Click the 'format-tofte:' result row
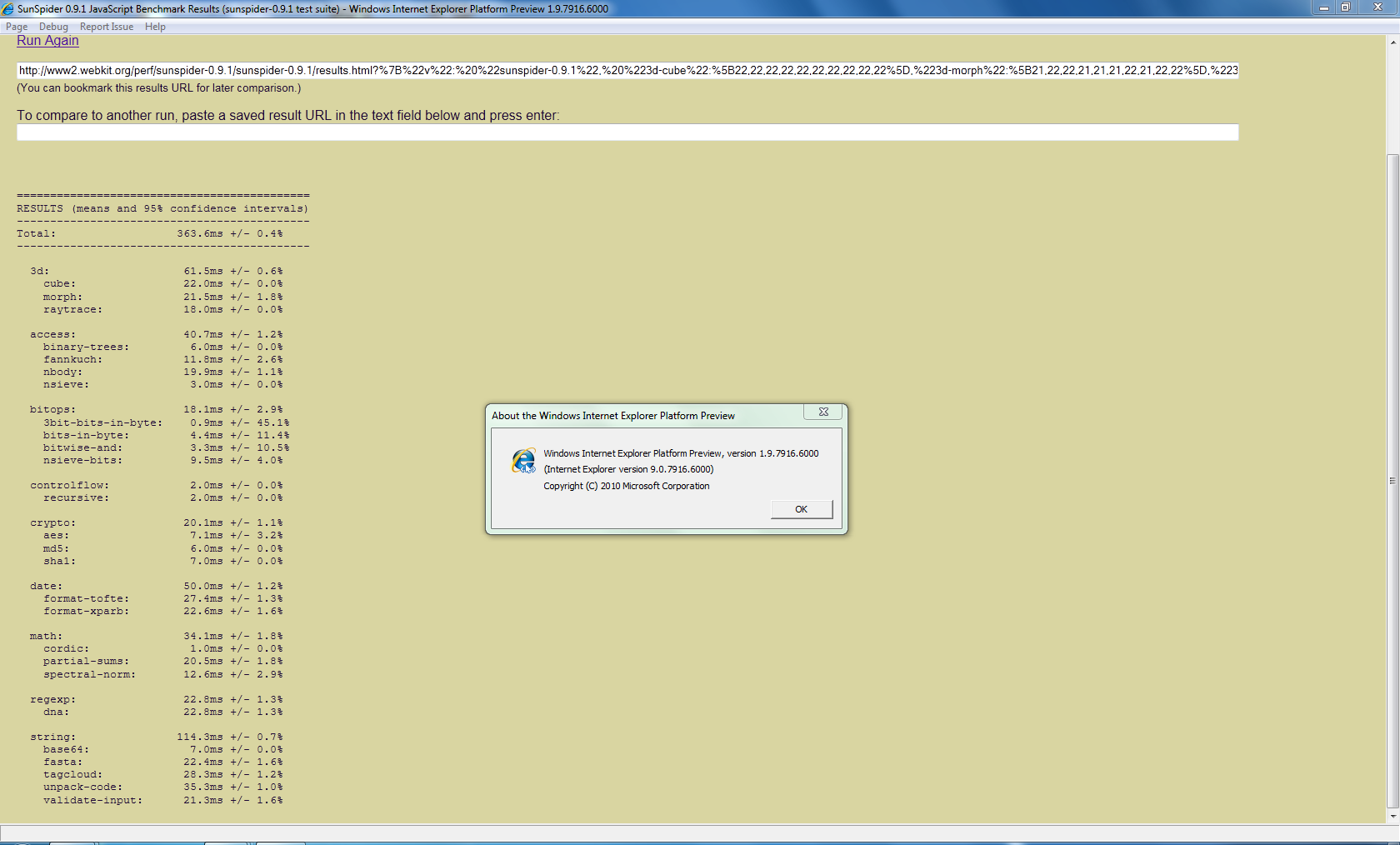The width and height of the screenshot is (1400, 845). [x=163, y=599]
